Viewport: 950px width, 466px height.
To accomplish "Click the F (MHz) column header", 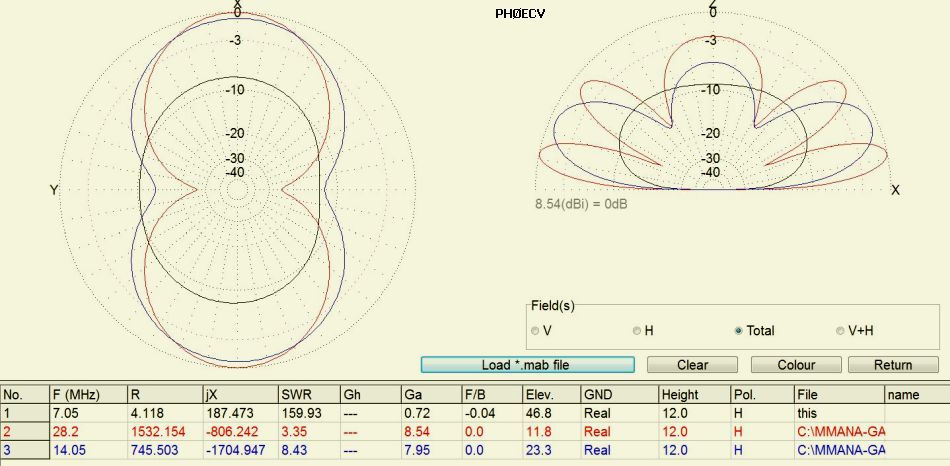I will tap(88, 394).
